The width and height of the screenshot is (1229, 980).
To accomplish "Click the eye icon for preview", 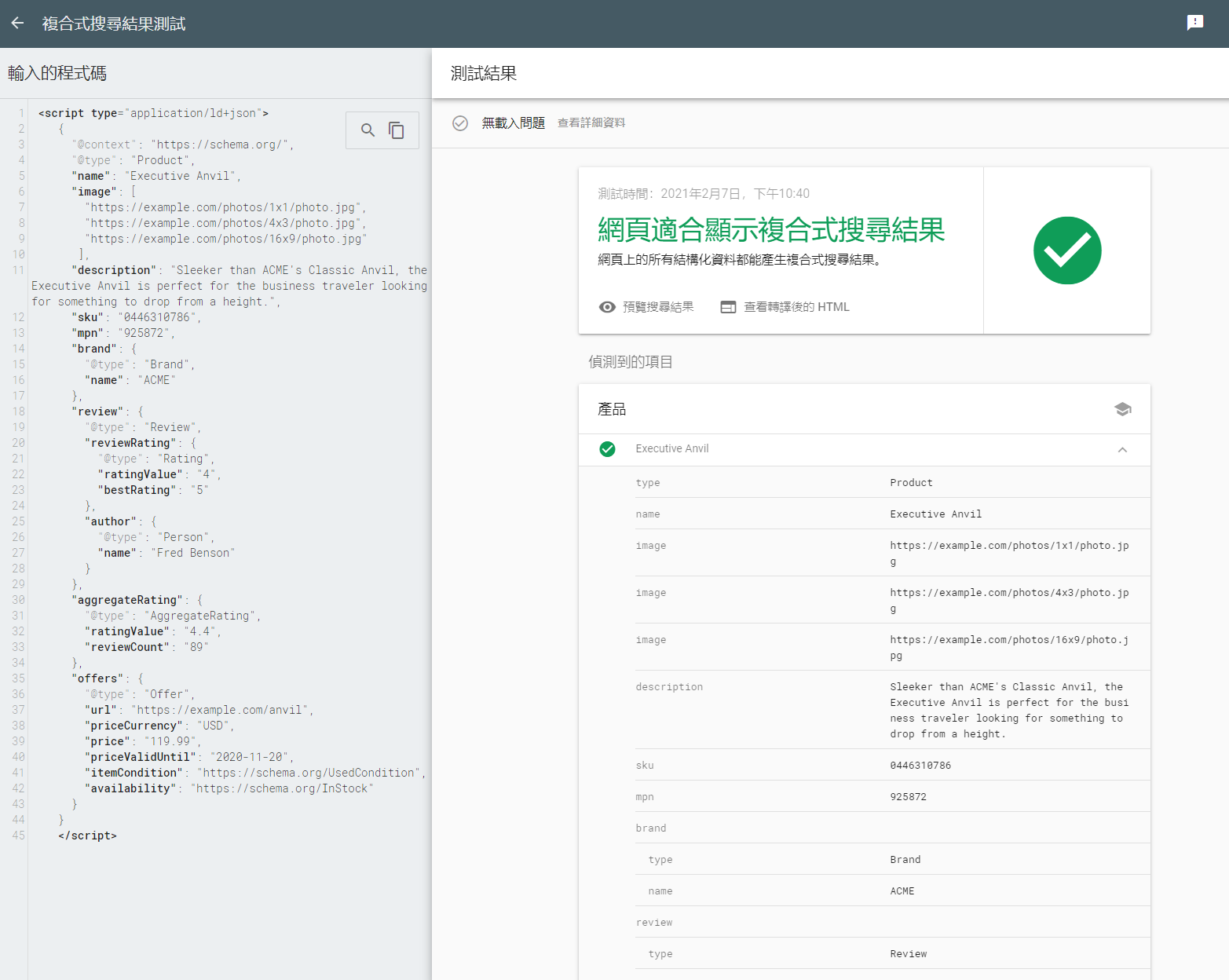I will point(607,307).
